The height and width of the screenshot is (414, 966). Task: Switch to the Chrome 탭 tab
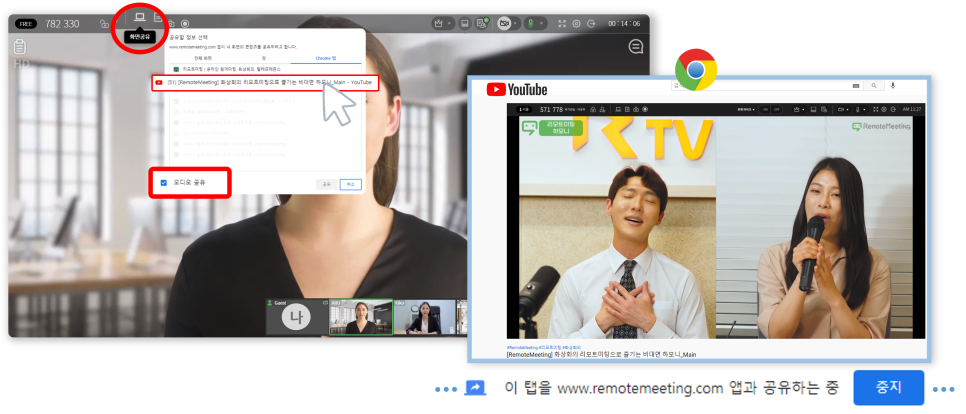tap(326, 58)
